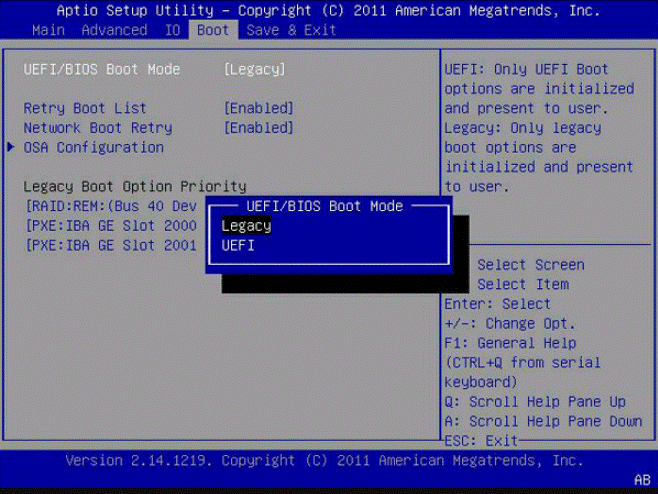Click the Network Boot Retry label
The image size is (658, 494).
[98, 128]
